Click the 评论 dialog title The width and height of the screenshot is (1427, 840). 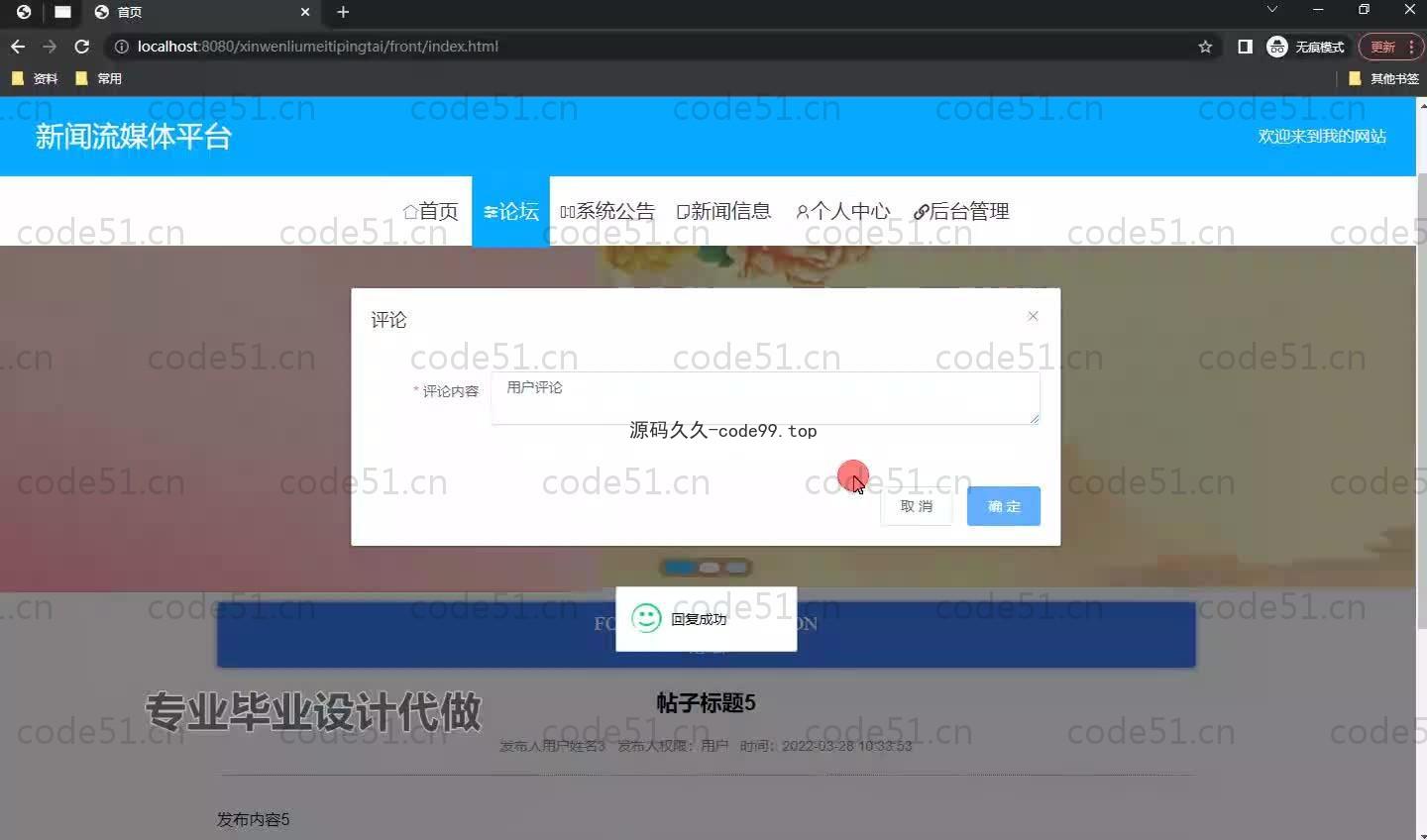(x=388, y=320)
